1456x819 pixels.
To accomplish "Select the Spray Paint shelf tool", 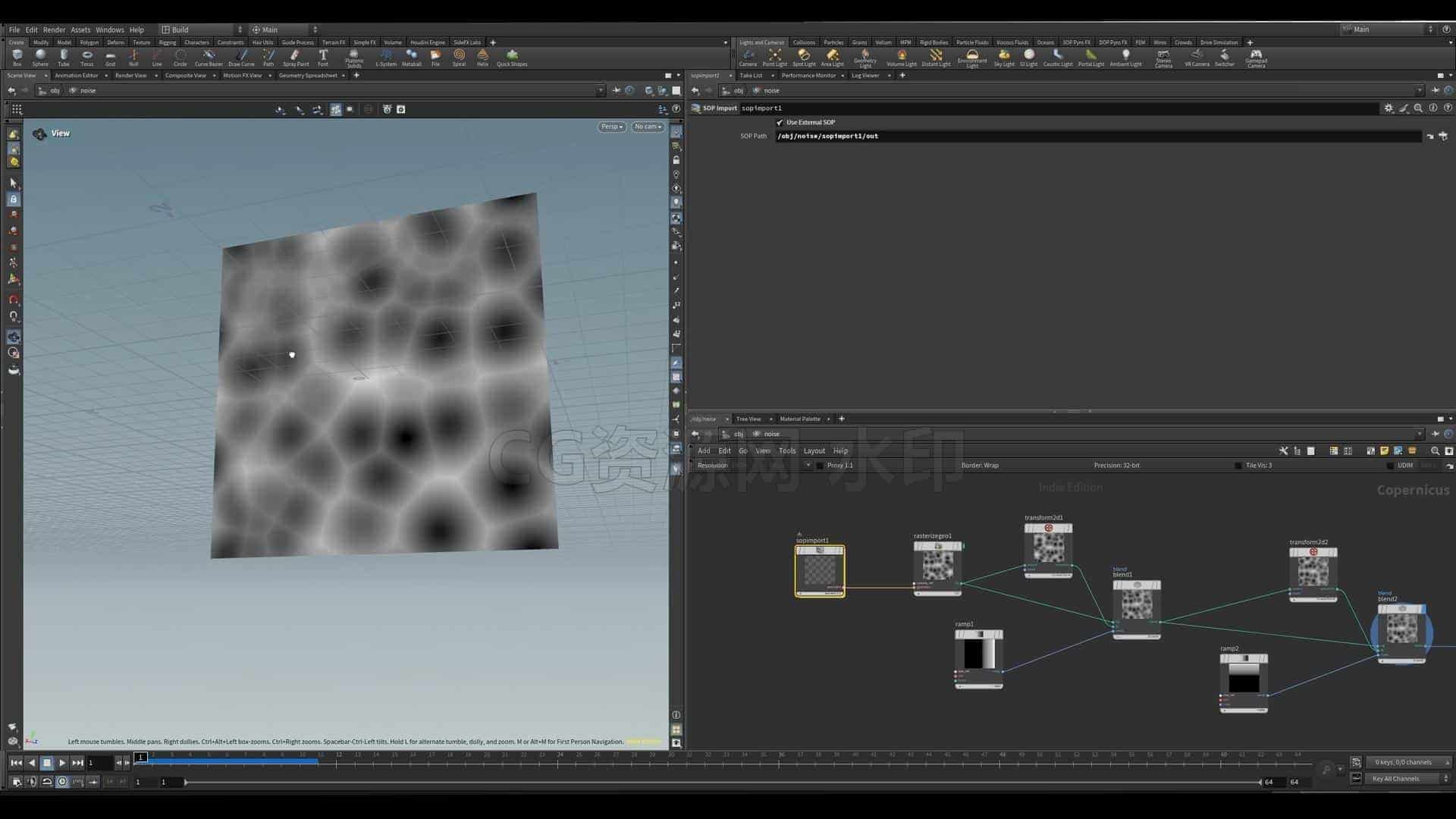I will pyautogui.click(x=296, y=58).
